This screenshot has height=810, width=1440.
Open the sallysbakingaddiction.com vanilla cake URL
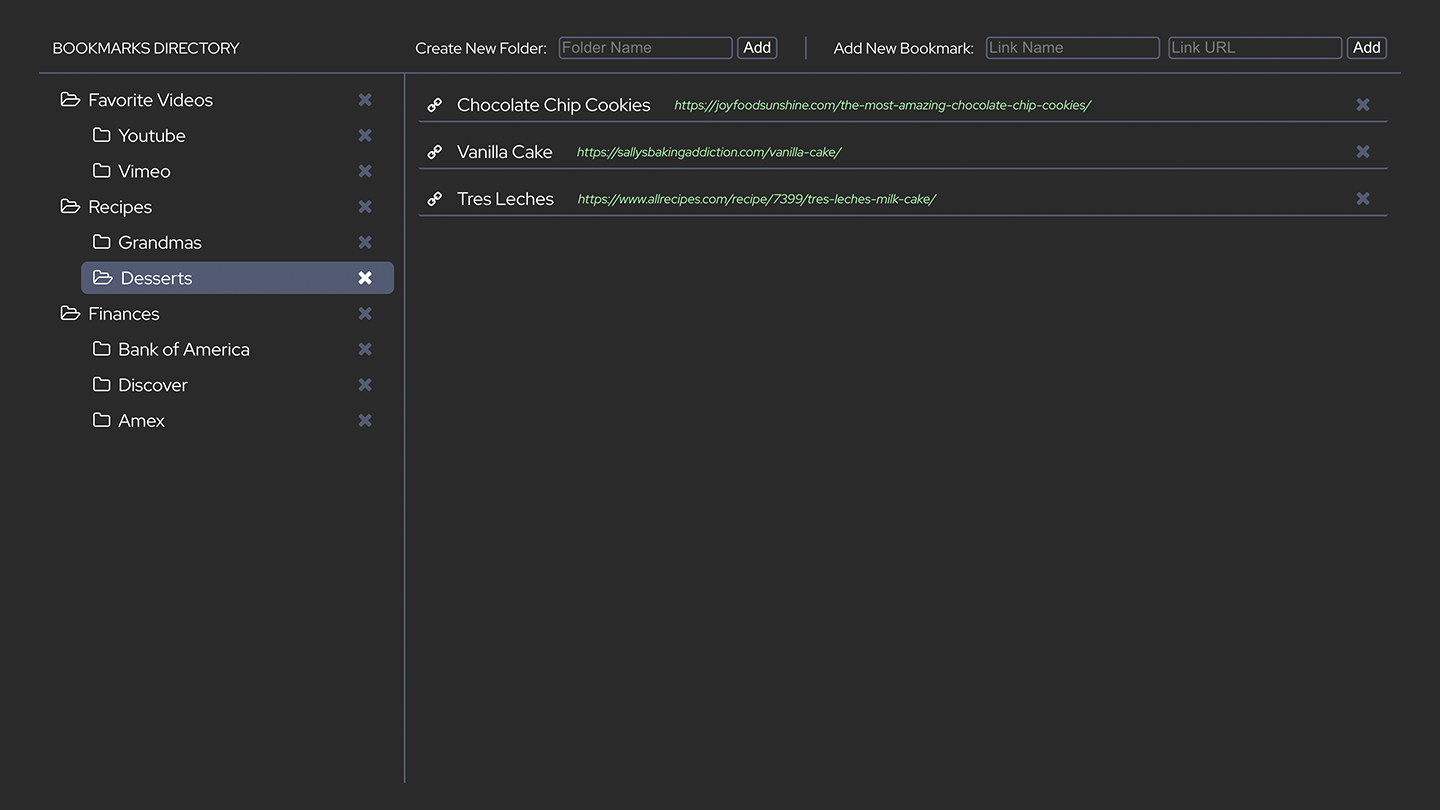(709, 152)
